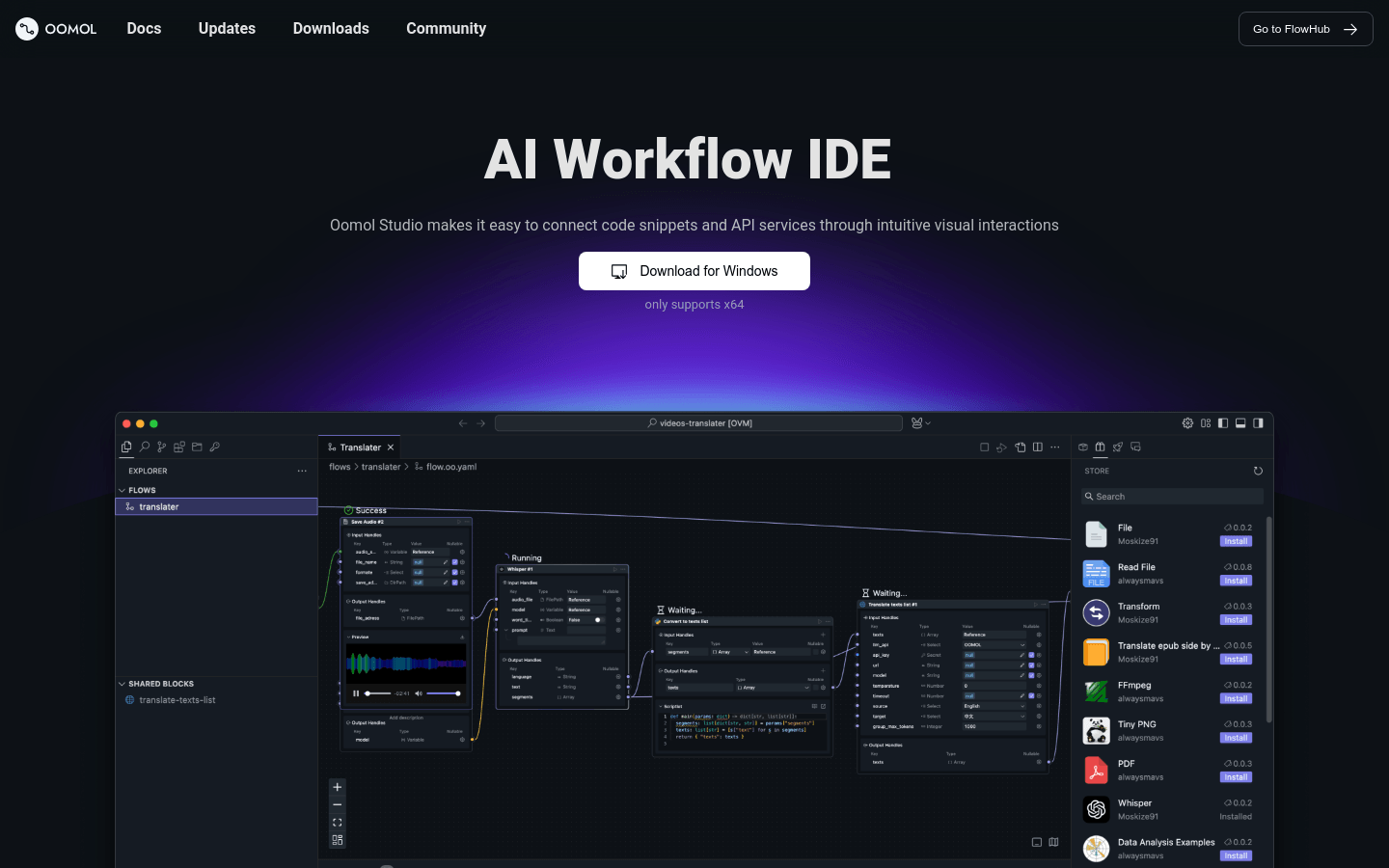
Task: Click the split editor icon in editor toolbar
Action: coord(1038,448)
